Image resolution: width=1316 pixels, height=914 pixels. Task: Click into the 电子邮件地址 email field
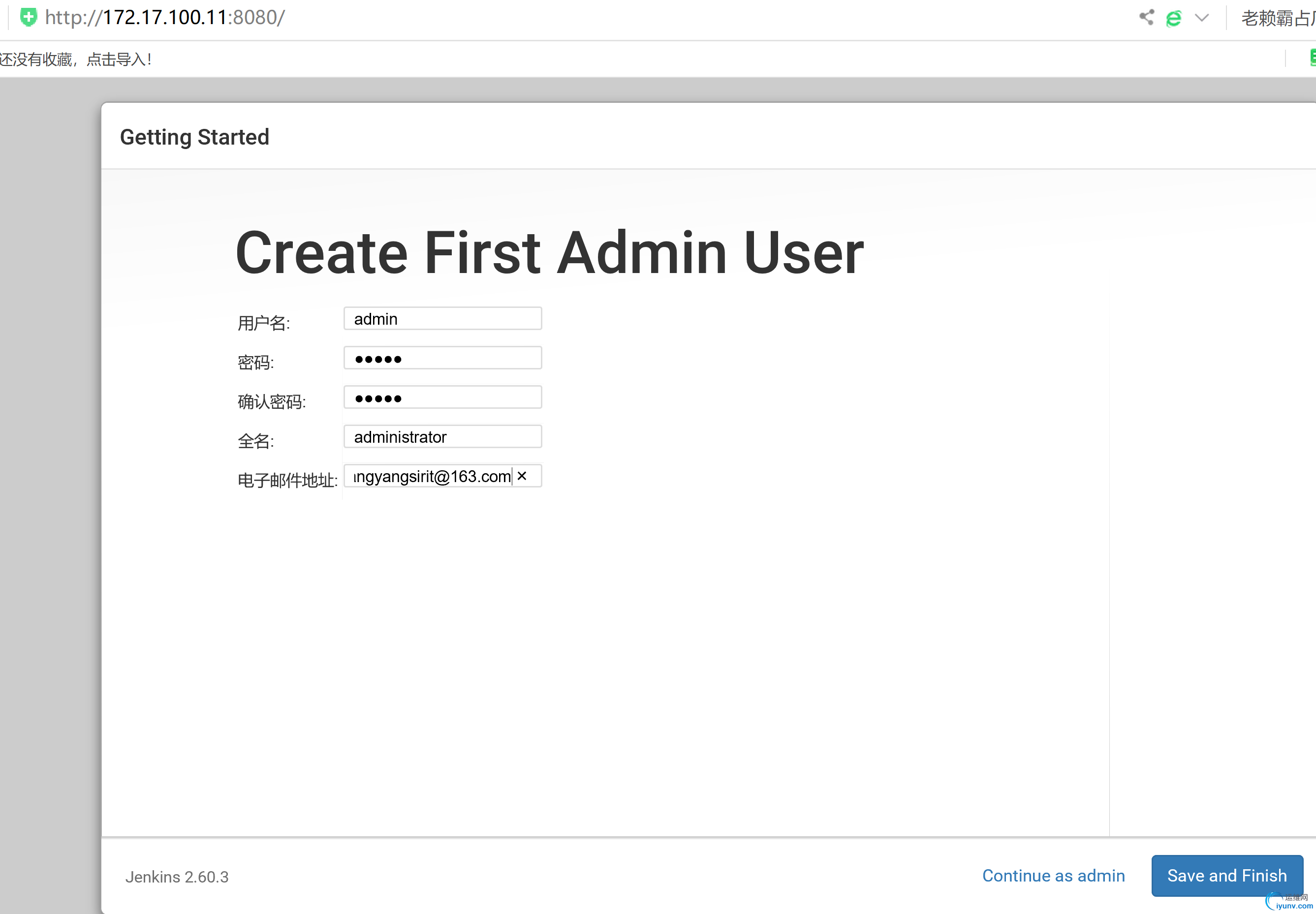[431, 477]
